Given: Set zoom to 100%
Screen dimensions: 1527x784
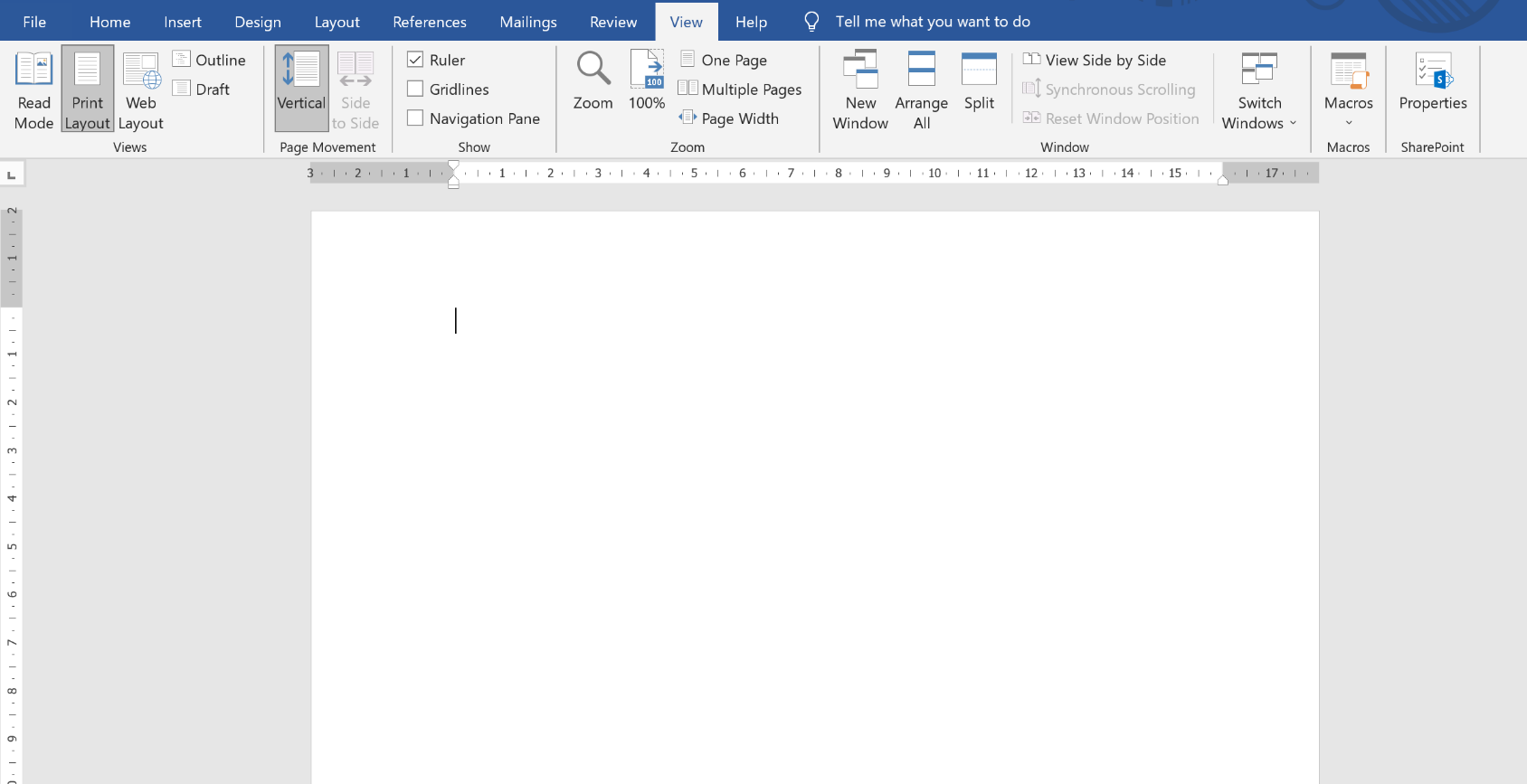Looking at the screenshot, I should tap(647, 81).
